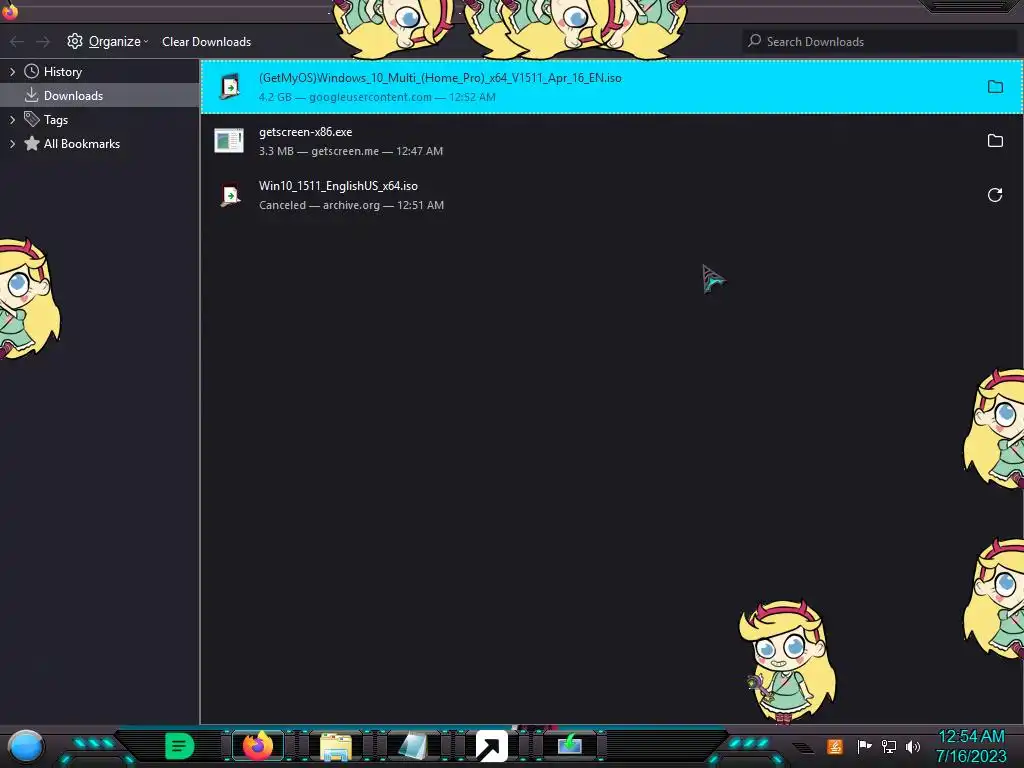Screen dimensions: 1024x768
Task: Open the green chat app on taskbar
Action: pyautogui.click(x=180, y=746)
